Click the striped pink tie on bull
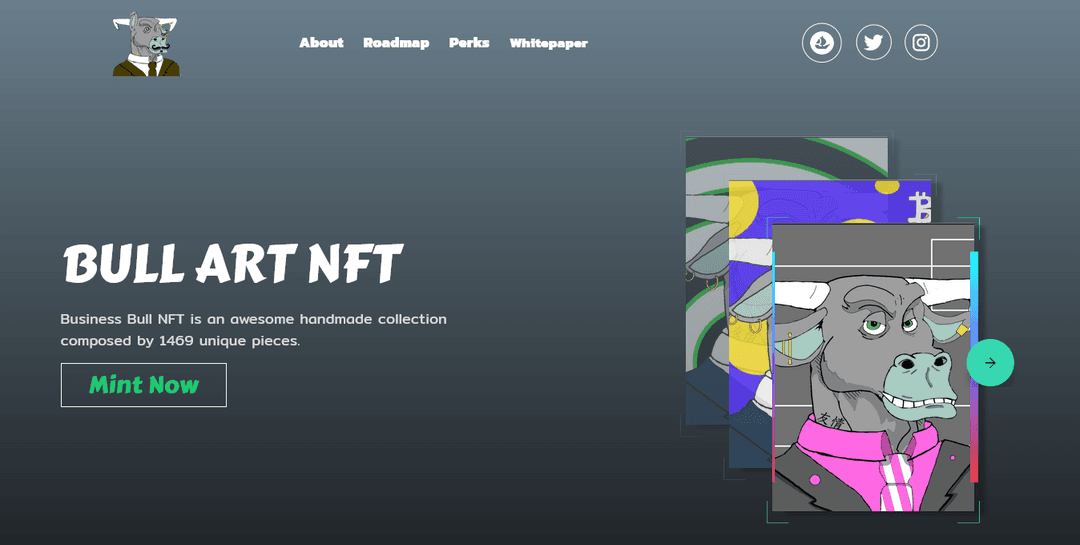Image resolution: width=1080 pixels, height=545 pixels. click(x=896, y=482)
